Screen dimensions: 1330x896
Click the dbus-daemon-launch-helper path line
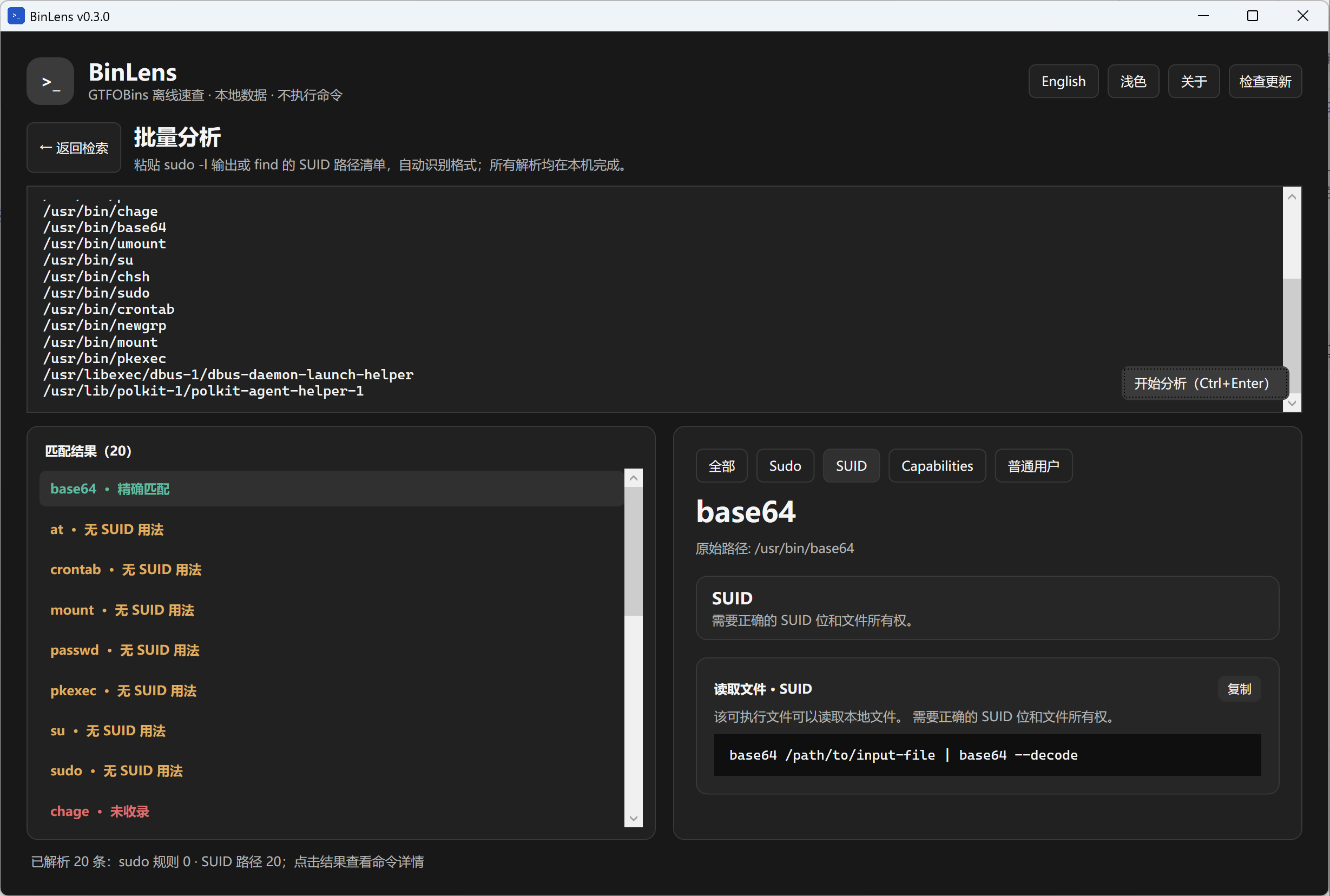[228, 374]
